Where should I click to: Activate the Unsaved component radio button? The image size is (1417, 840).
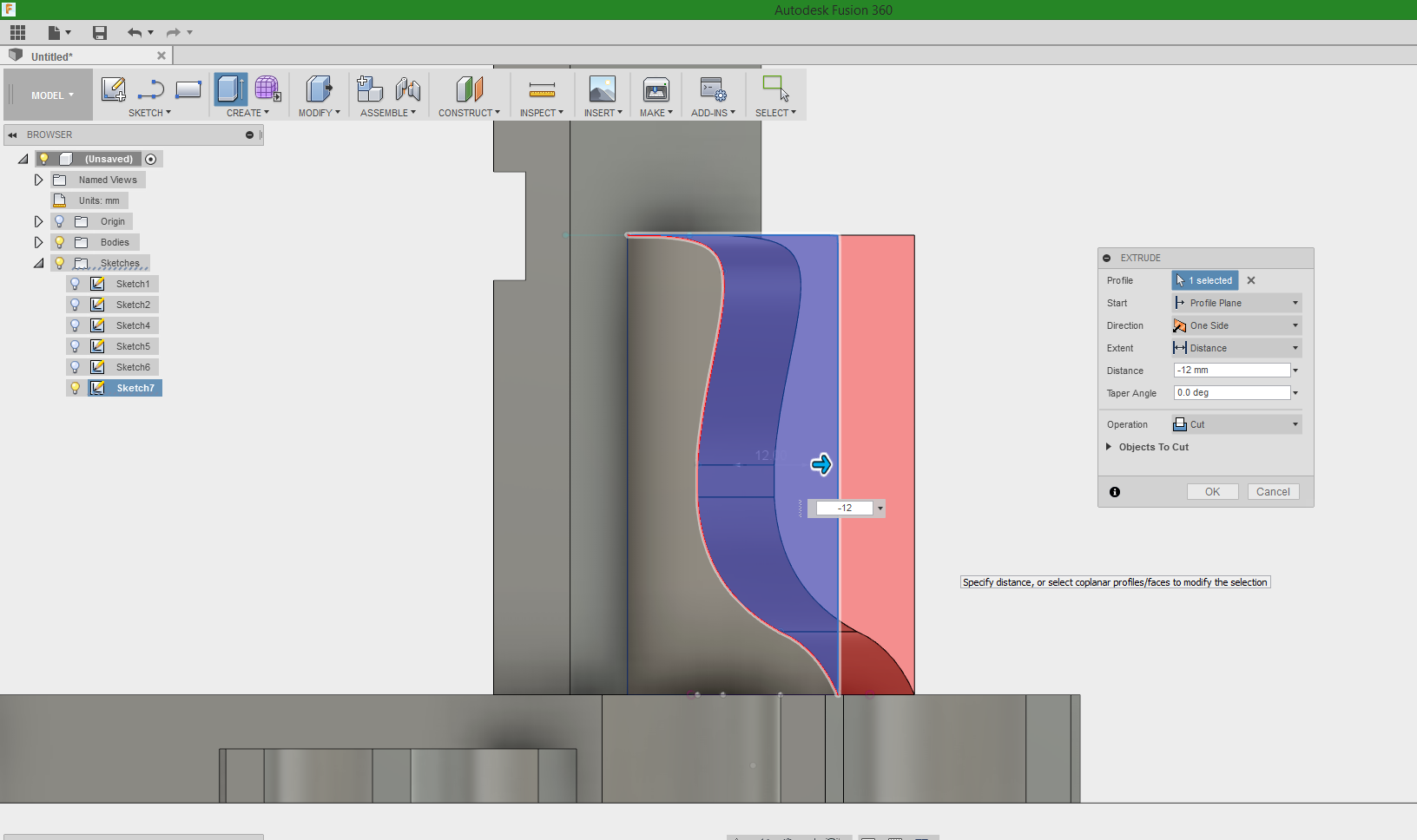(x=151, y=159)
